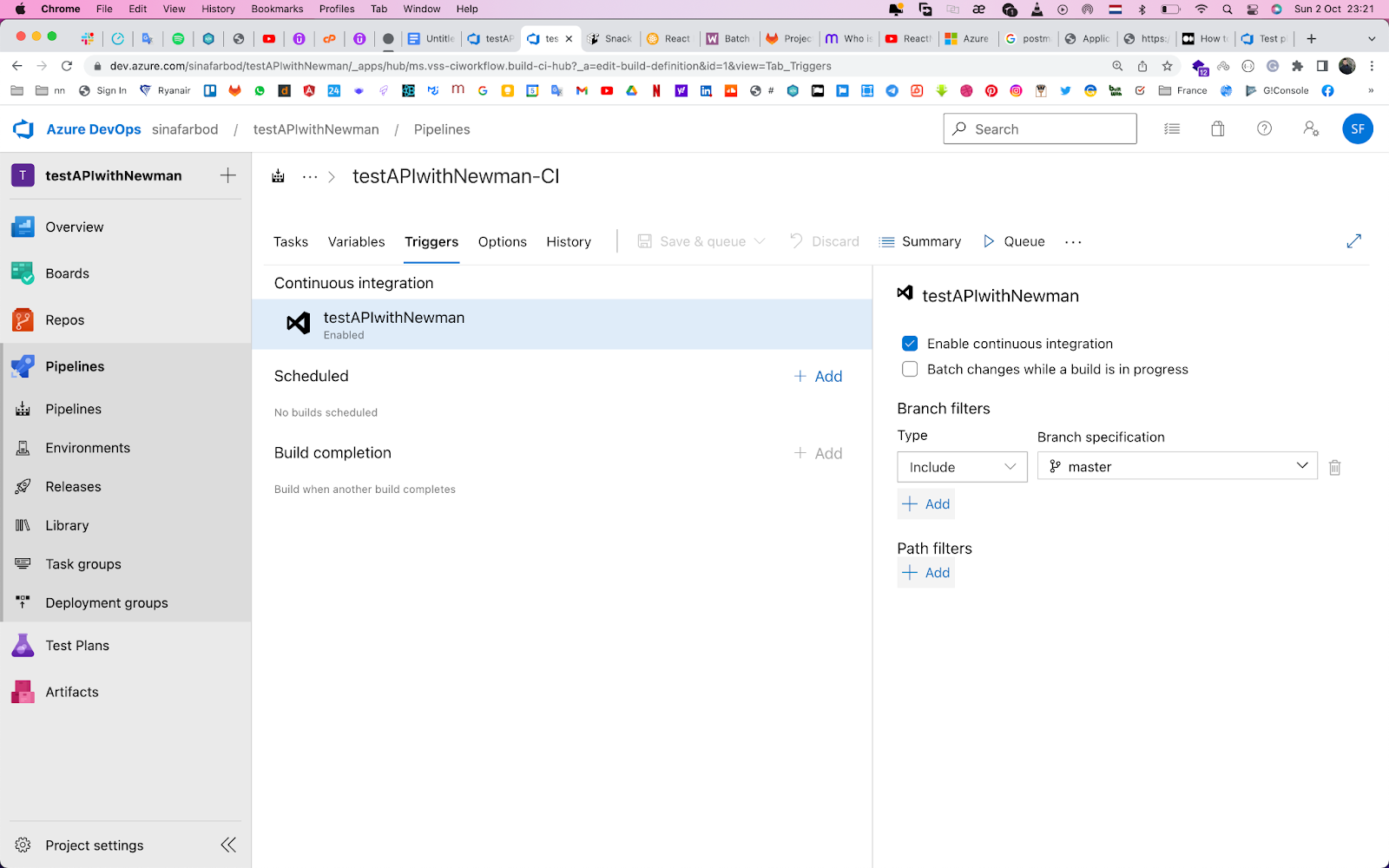This screenshot has width=1389, height=868.
Task: Open the Wi-Fi menu bar icon
Action: pyautogui.click(x=1201, y=9)
